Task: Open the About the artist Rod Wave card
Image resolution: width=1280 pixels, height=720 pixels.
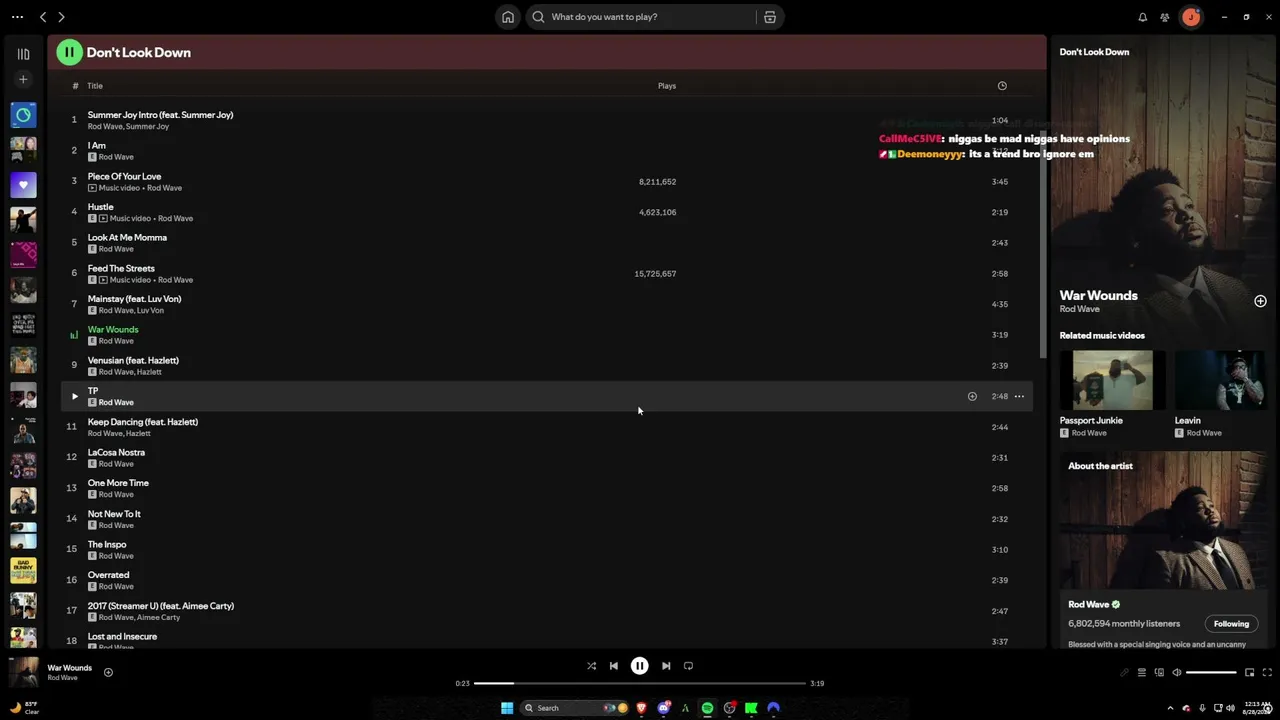Action: tap(1163, 550)
